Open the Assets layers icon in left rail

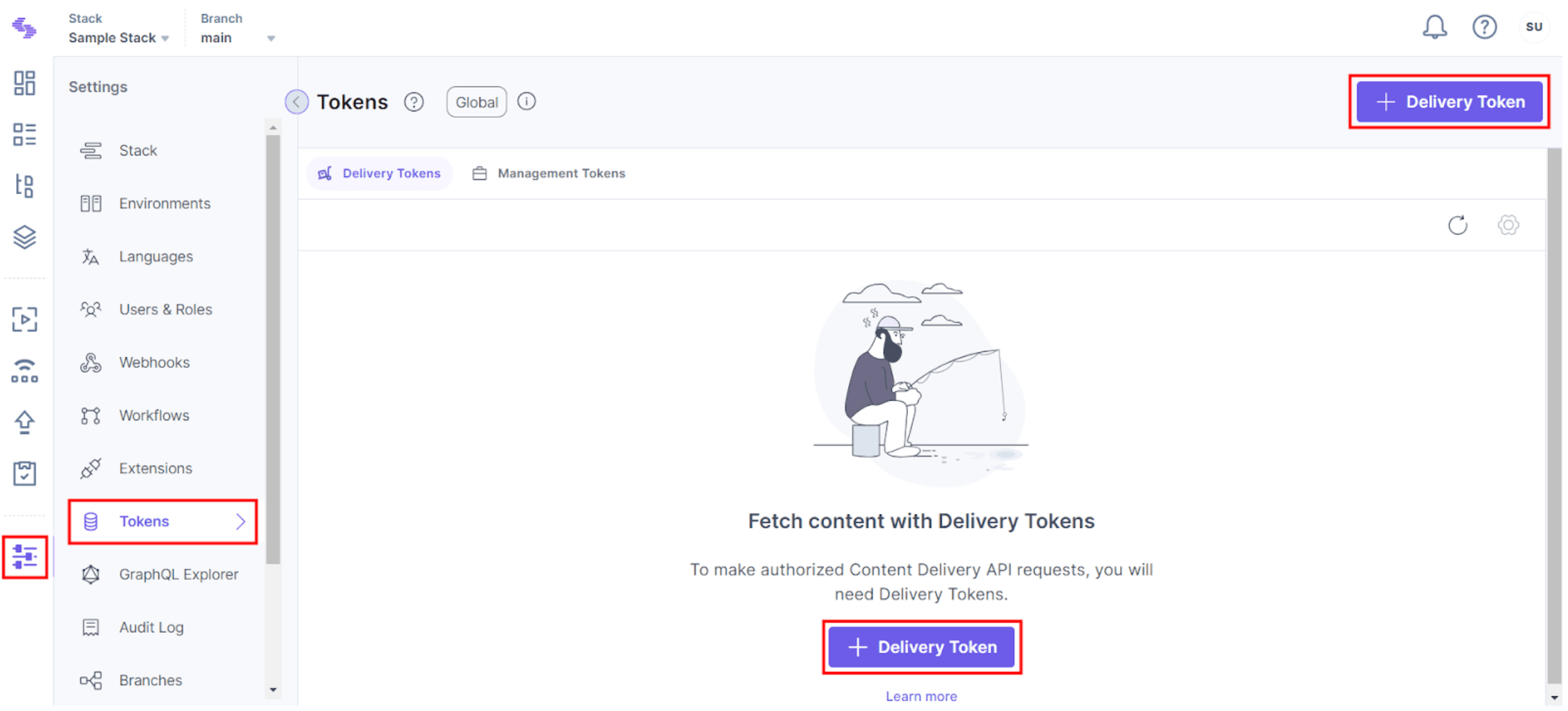(x=24, y=237)
